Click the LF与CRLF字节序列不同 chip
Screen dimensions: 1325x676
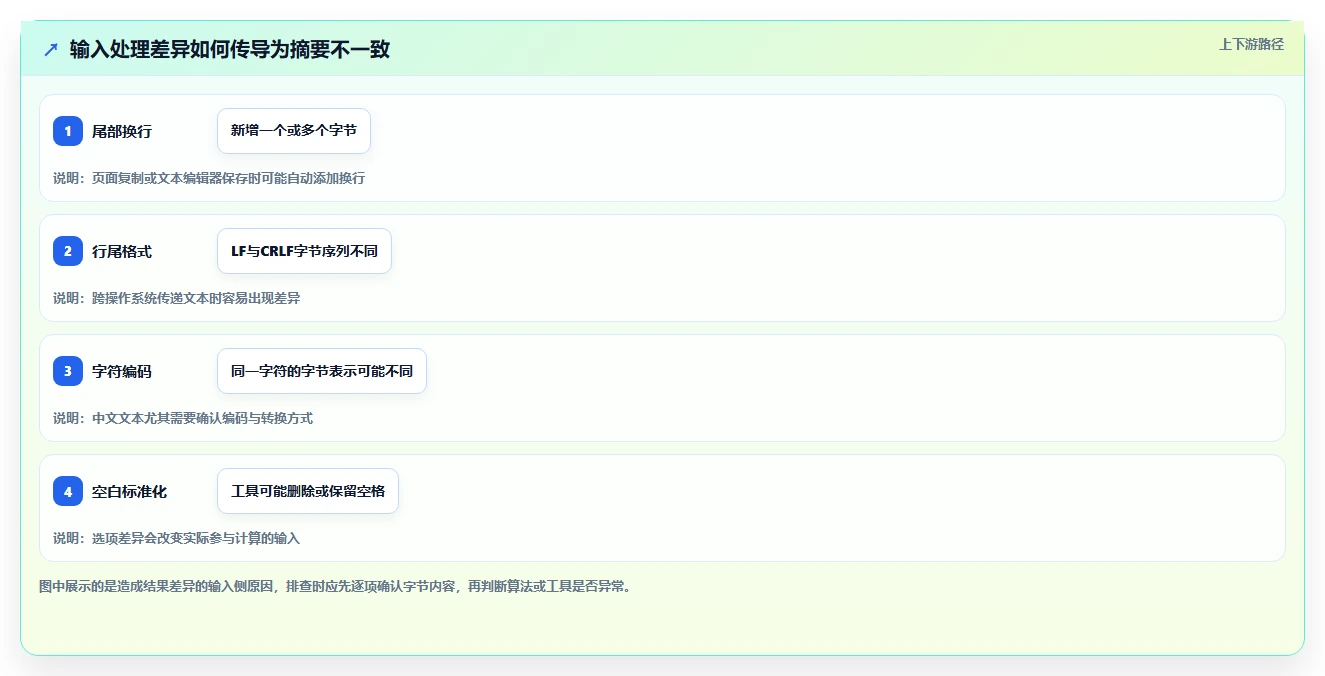pos(304,251)
